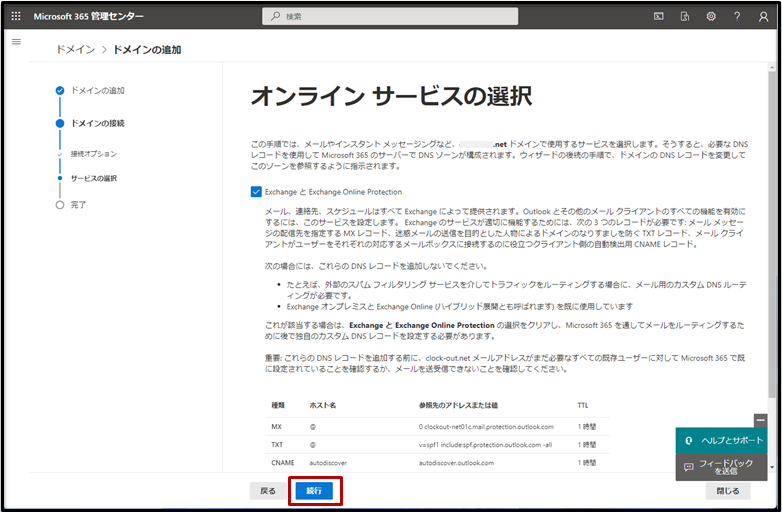Click the TXT record type cell
Screen dimensions: 782x512
click(277, 445)
